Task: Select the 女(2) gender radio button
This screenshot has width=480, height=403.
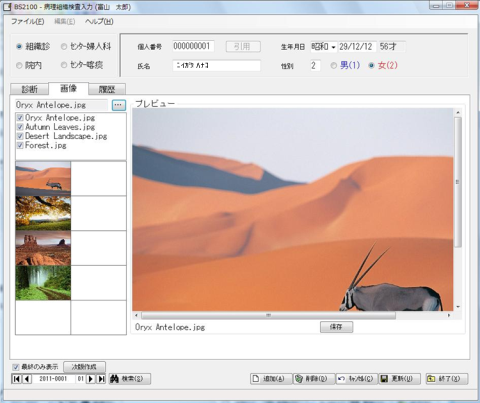Action: pyautogui.click(x=371, y=65)
